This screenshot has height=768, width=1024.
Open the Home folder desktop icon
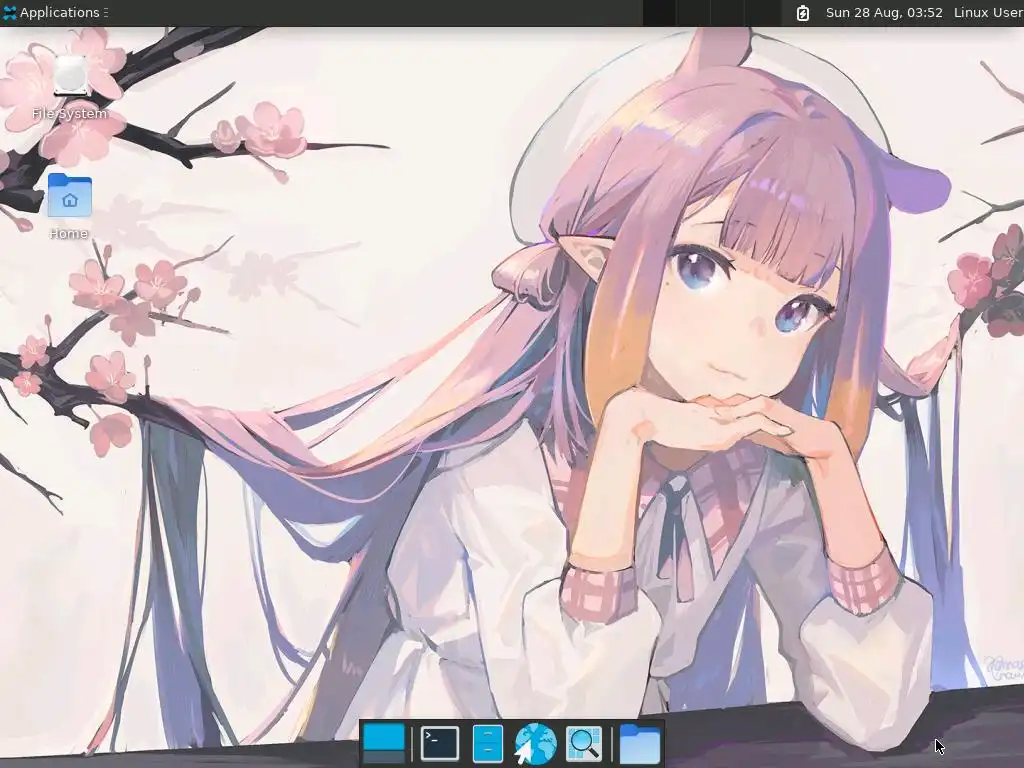pos(69,206)
